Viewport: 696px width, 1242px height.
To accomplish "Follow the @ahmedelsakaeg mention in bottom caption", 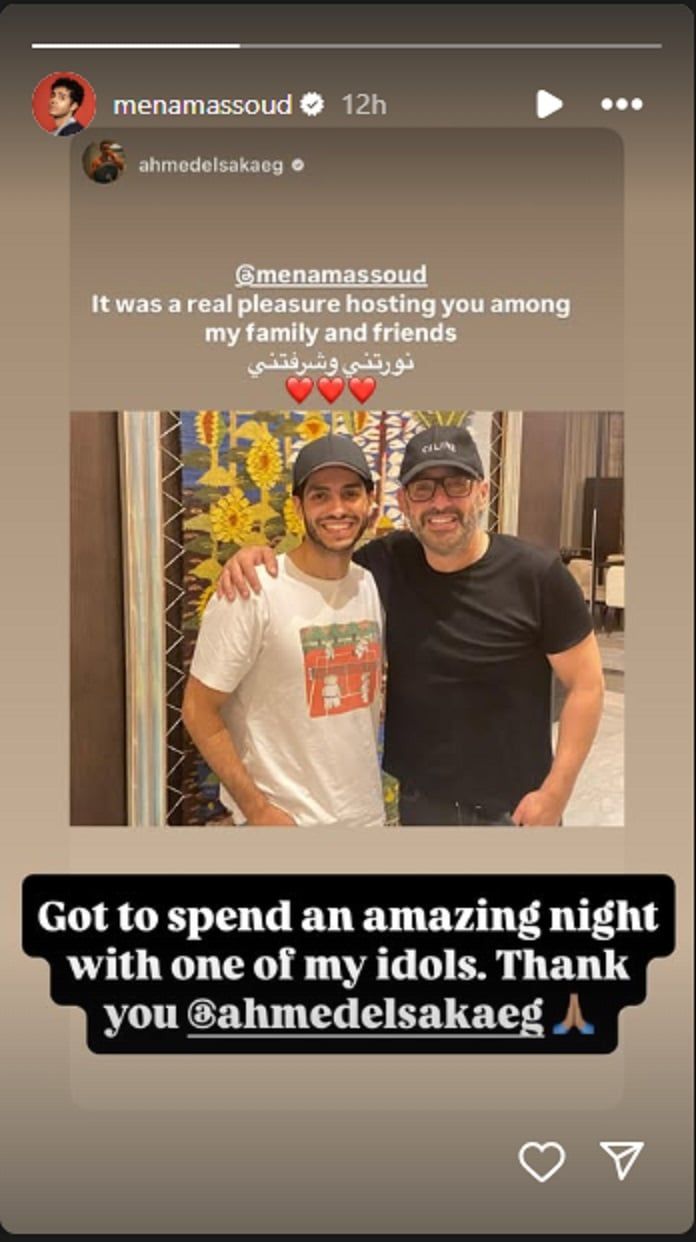I will click(365, 1017).
